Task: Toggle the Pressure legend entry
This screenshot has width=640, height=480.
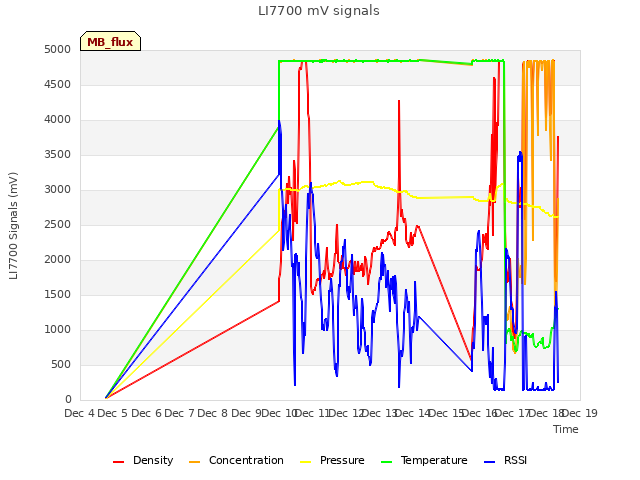Action: tap(332, 461)
